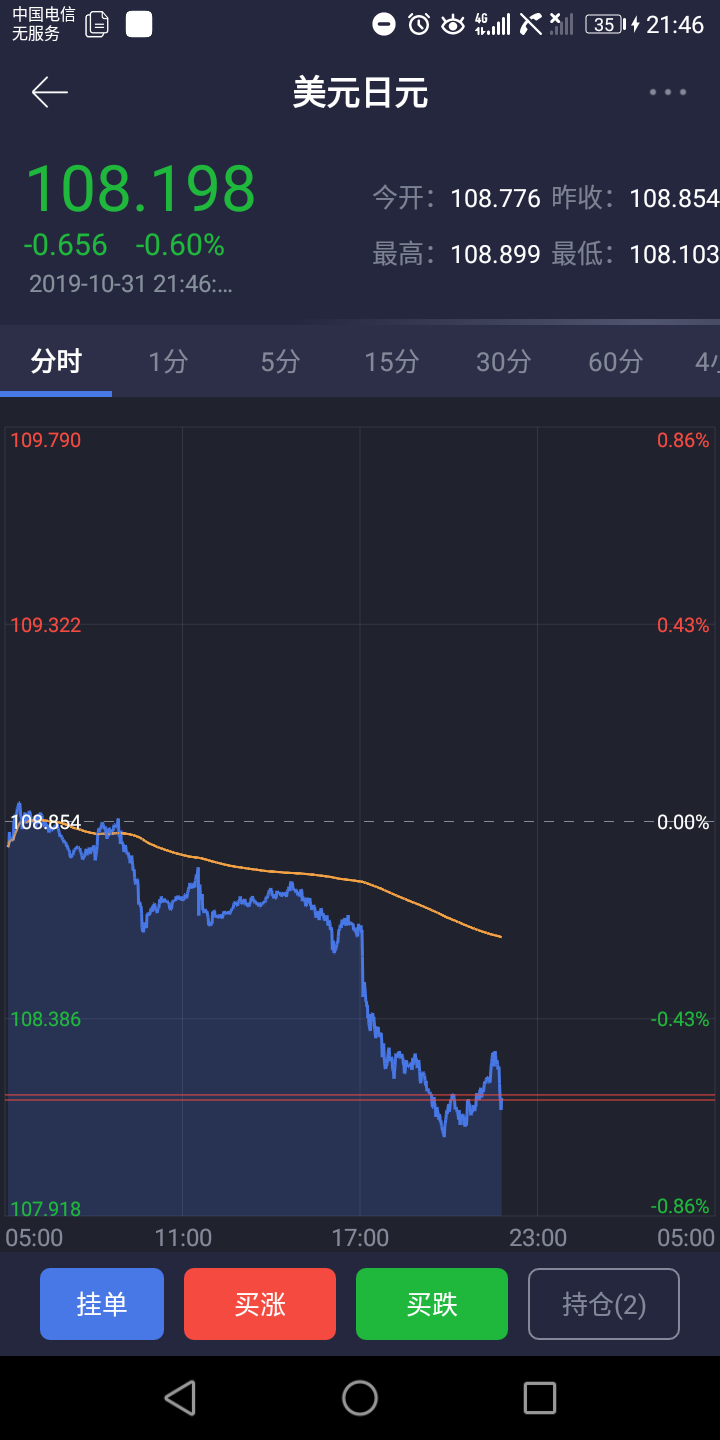Open the three-dot more options menu
Image resolution: width=720 pixels, height=1440 pixels.
click(x=667, y=93)
